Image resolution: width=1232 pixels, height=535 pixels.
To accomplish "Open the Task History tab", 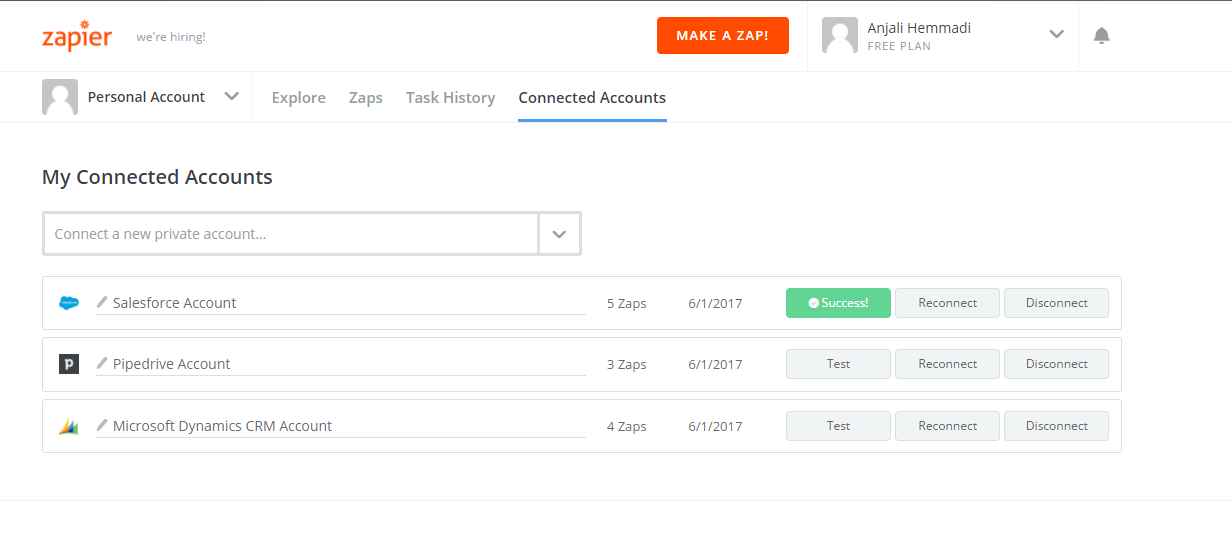I will click(x=451, y=98).
